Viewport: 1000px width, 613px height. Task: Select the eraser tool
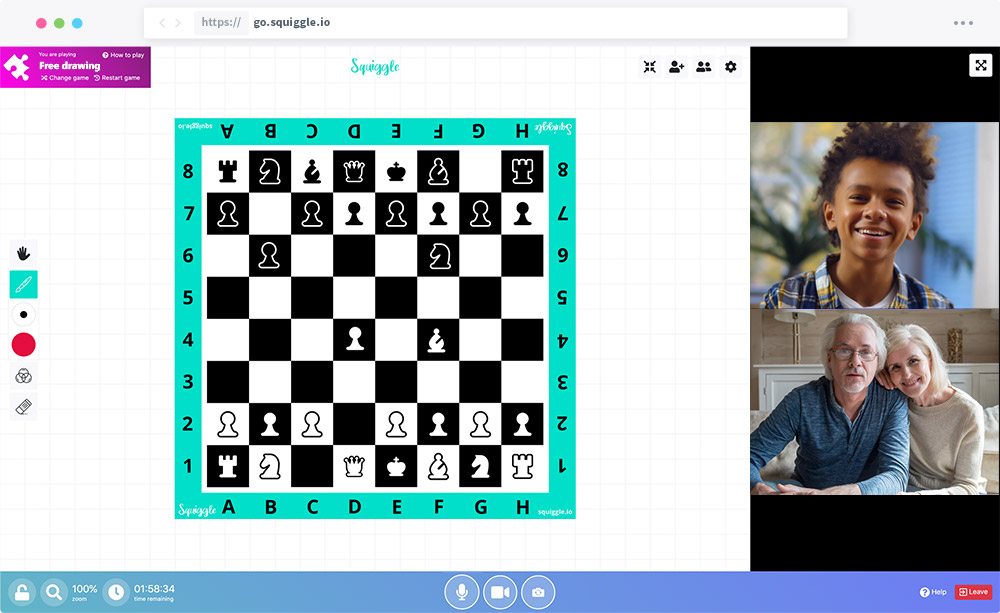point(24,406)
